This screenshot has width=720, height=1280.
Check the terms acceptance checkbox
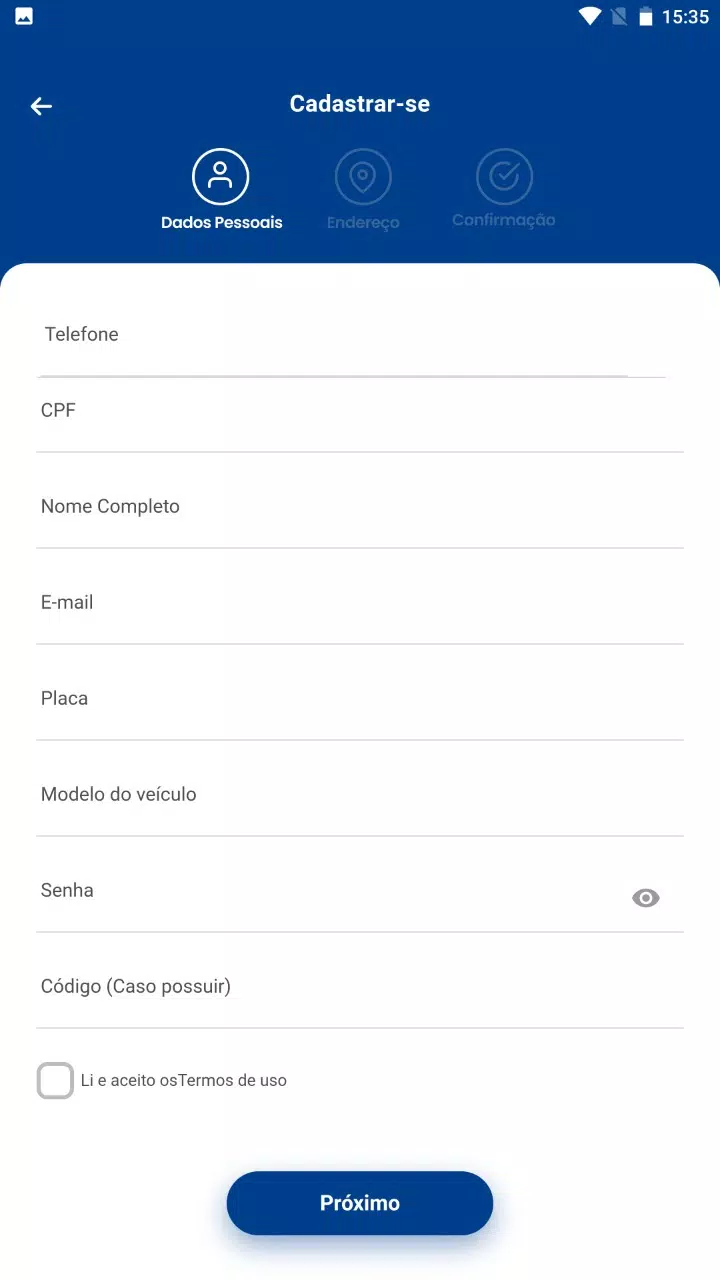(x=56, y=1081)
